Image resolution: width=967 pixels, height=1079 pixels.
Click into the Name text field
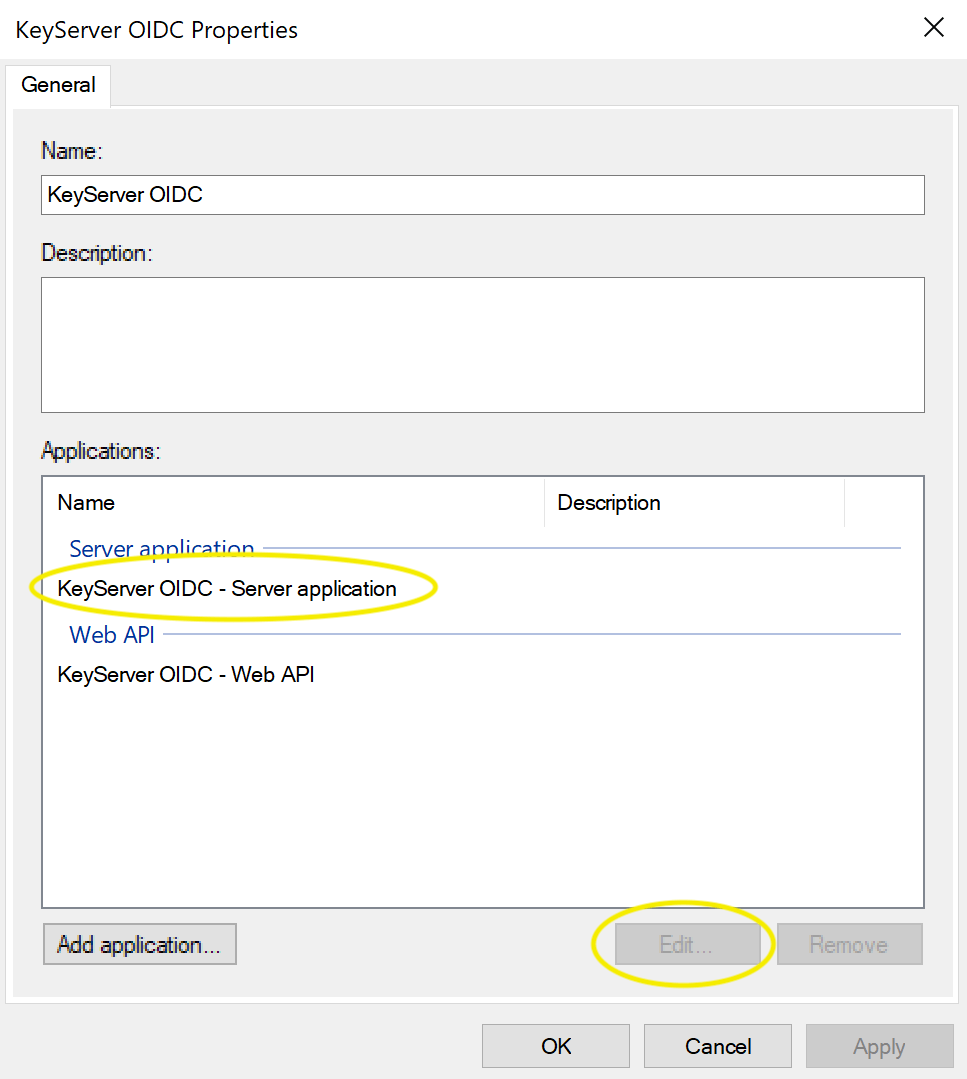point(482,195)
